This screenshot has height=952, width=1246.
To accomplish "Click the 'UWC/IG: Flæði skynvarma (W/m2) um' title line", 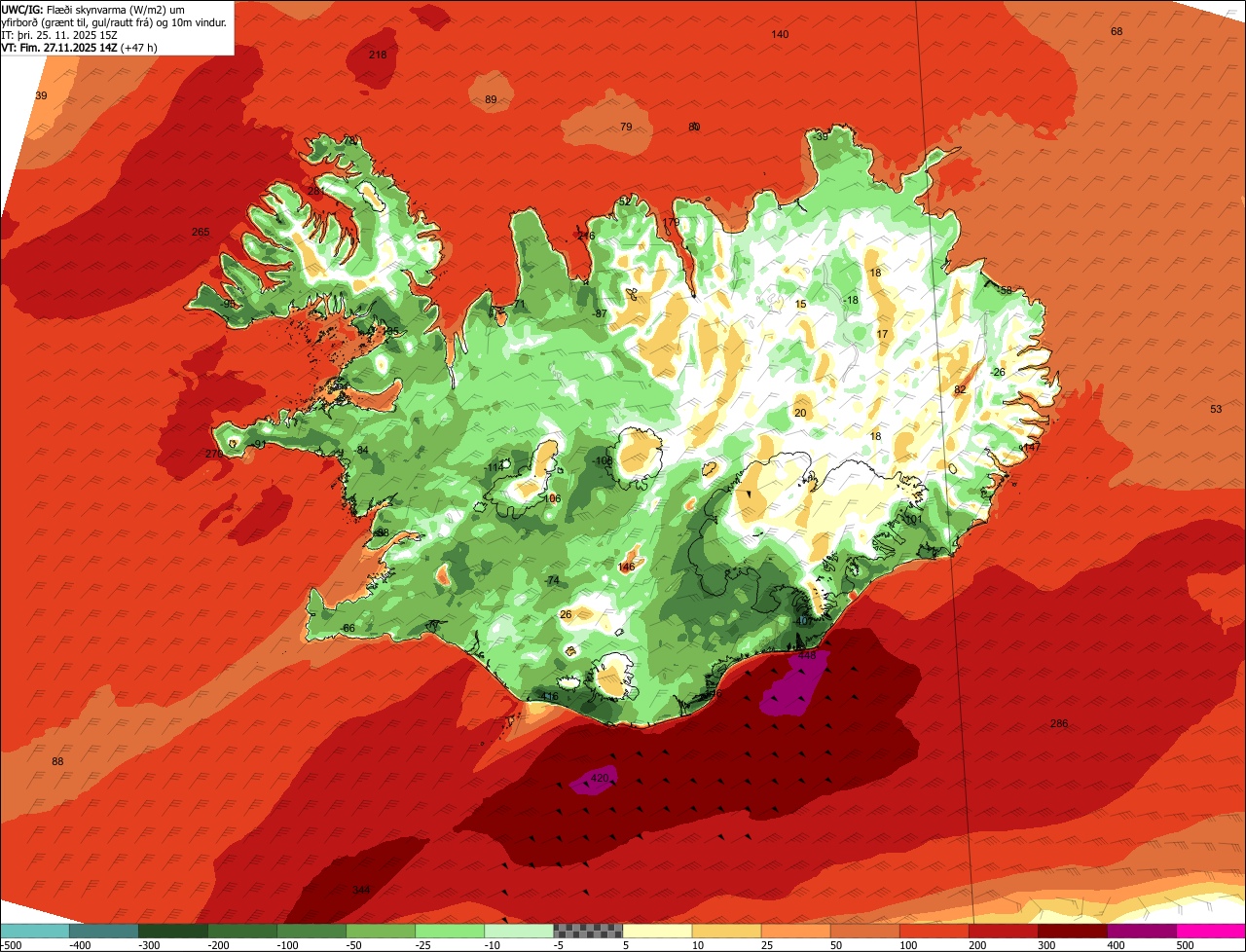I will [93, 10].
